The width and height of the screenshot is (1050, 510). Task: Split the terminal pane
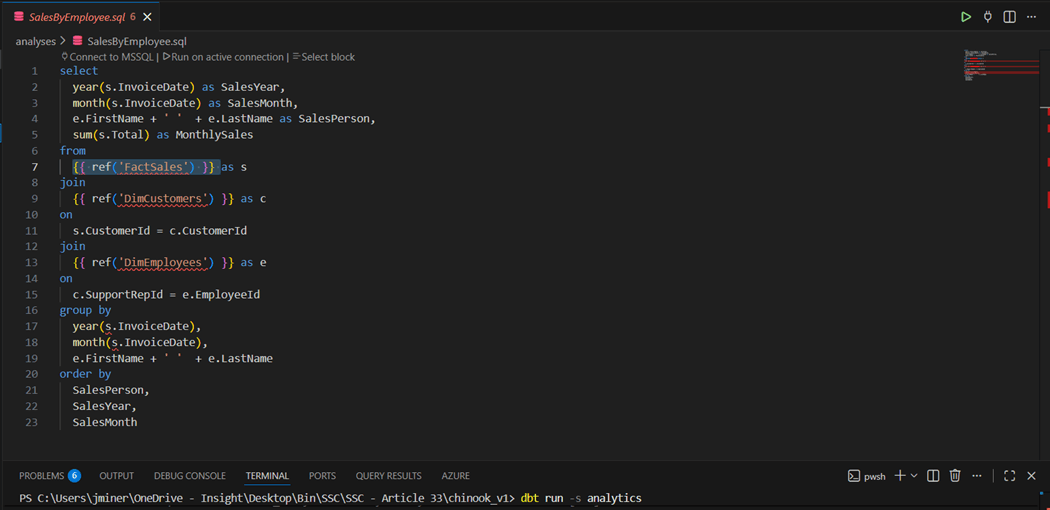pyautogui.click(x=933, y=476)
